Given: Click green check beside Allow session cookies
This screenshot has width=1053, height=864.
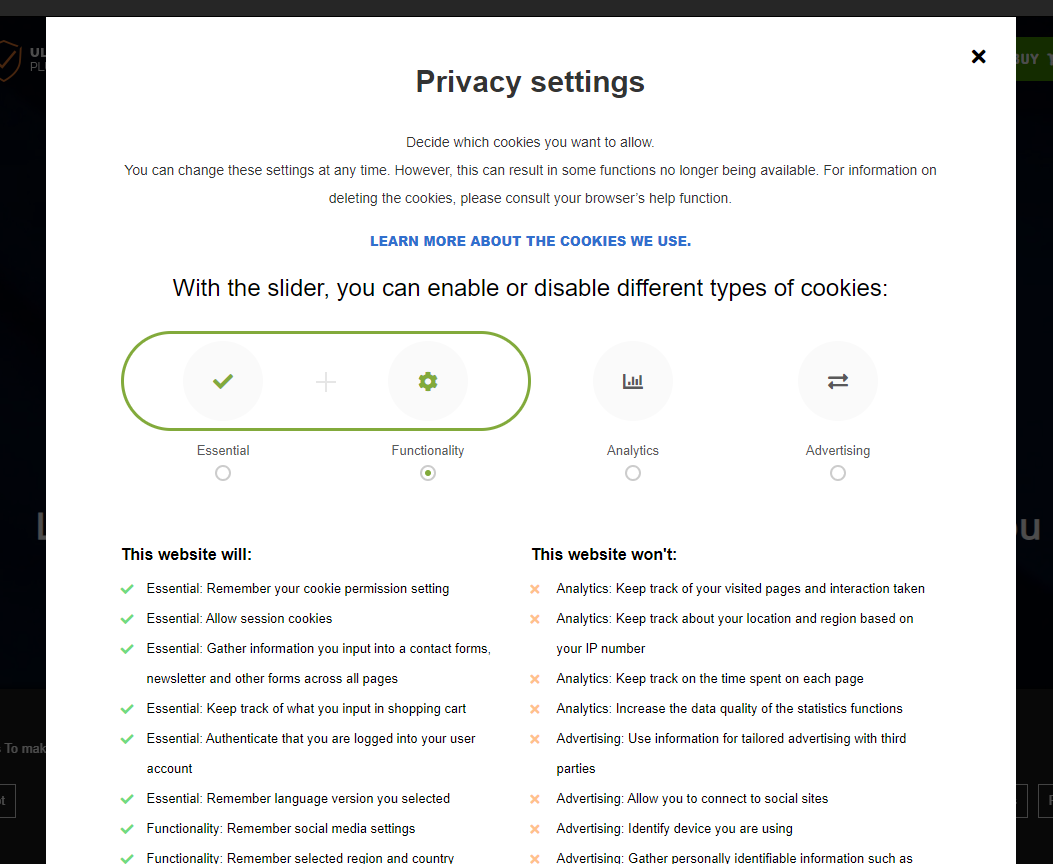Looking at the screenshot, I should point(127,619).
